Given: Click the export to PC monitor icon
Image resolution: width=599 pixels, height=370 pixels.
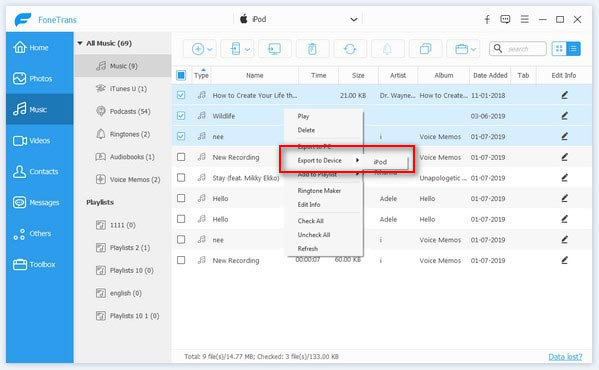Looking at the screenshot, I should [x=274, y=49].
